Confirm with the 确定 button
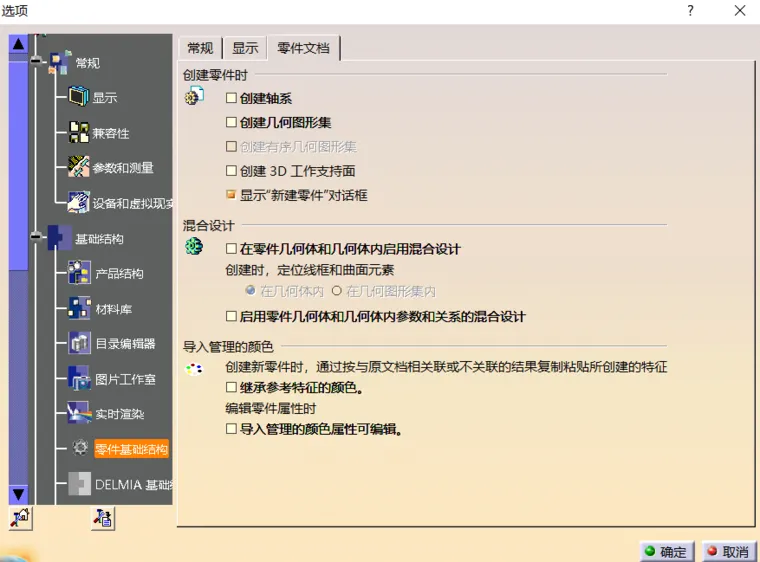Viewport: 760px width, 562px height. 667,552
